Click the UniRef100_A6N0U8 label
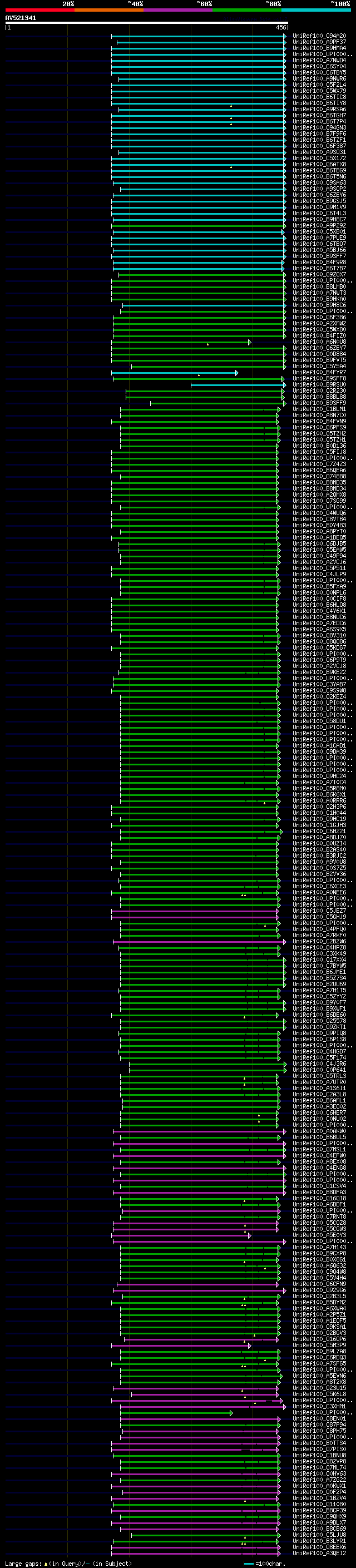 pos(319,342)
